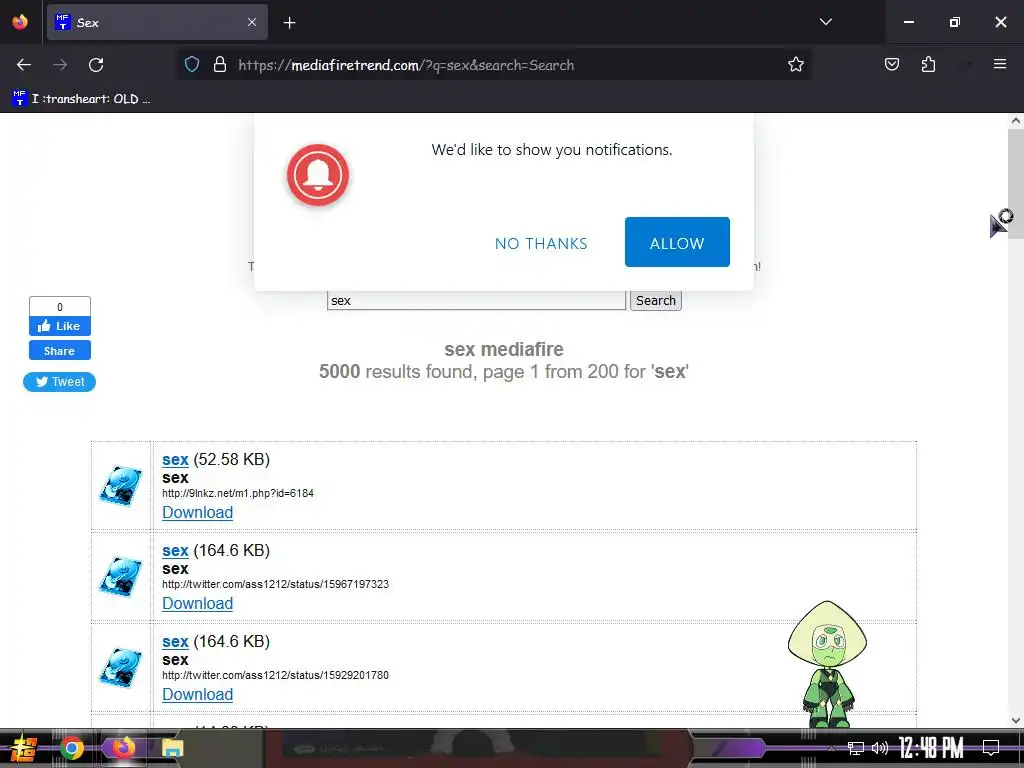Click the scrollbar down arrow
The image size is (1024, 768).
1015,720
